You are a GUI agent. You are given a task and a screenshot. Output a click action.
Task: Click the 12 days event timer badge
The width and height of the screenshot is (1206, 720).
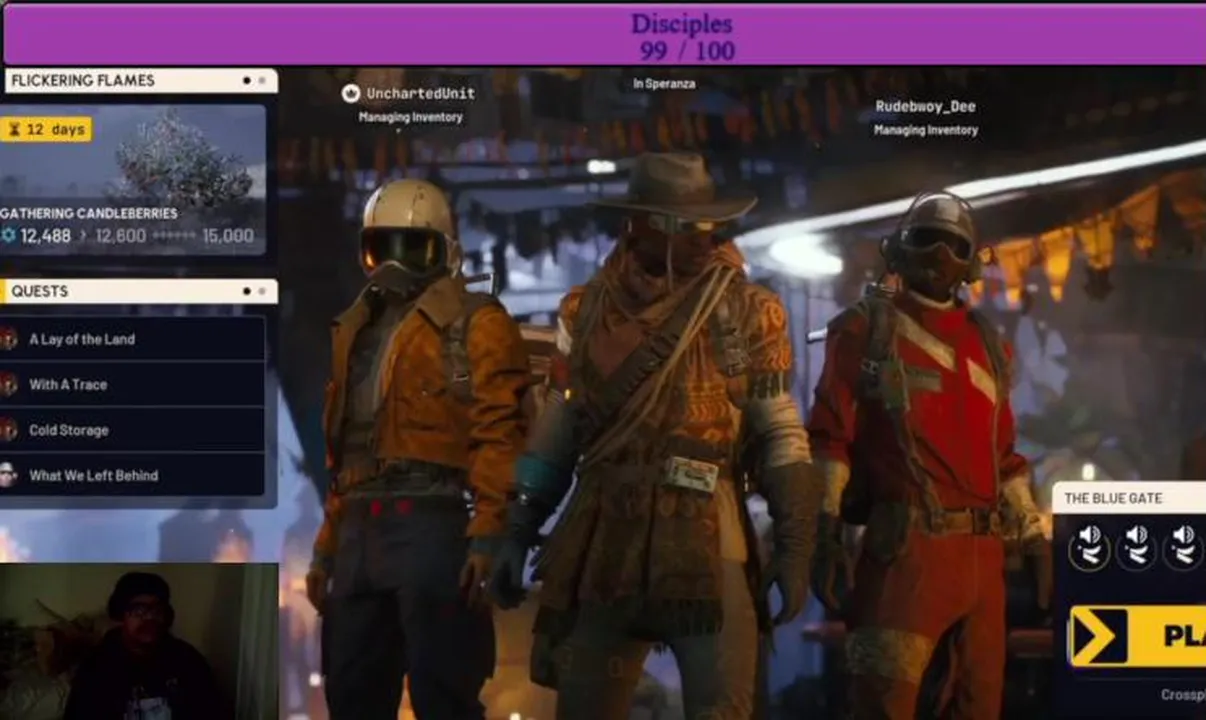(x=46, y=130)
